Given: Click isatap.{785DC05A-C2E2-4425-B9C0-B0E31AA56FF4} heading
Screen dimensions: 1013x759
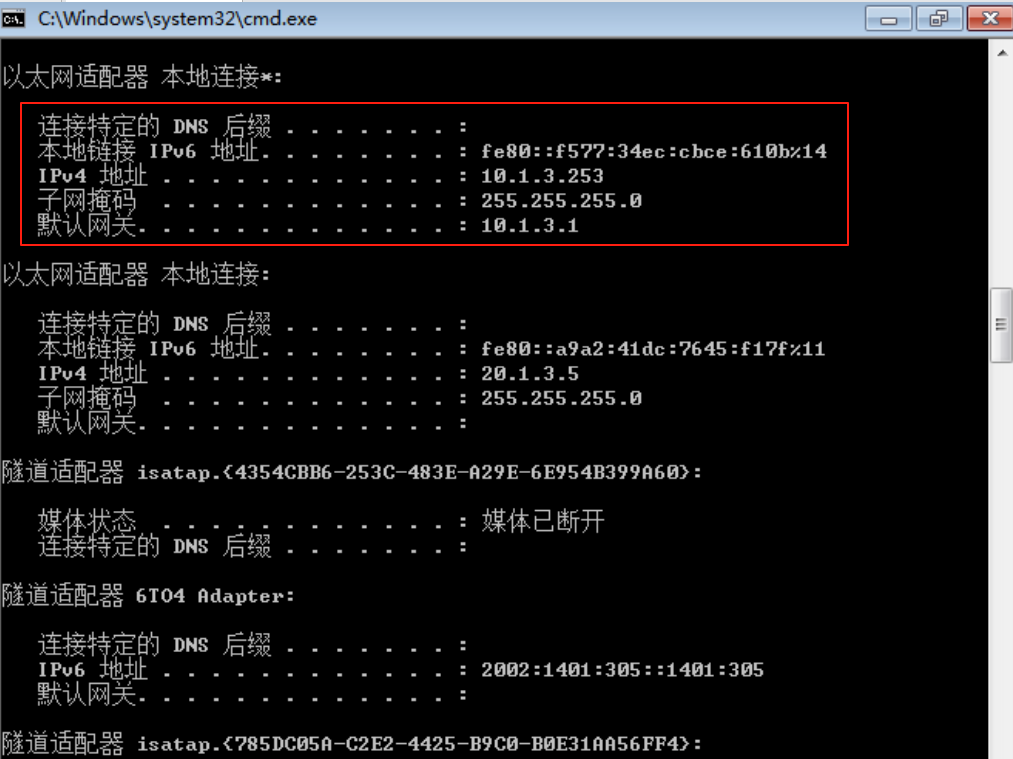Looking at the screenshot, I should pyautogui.click(x=351, y=743).
